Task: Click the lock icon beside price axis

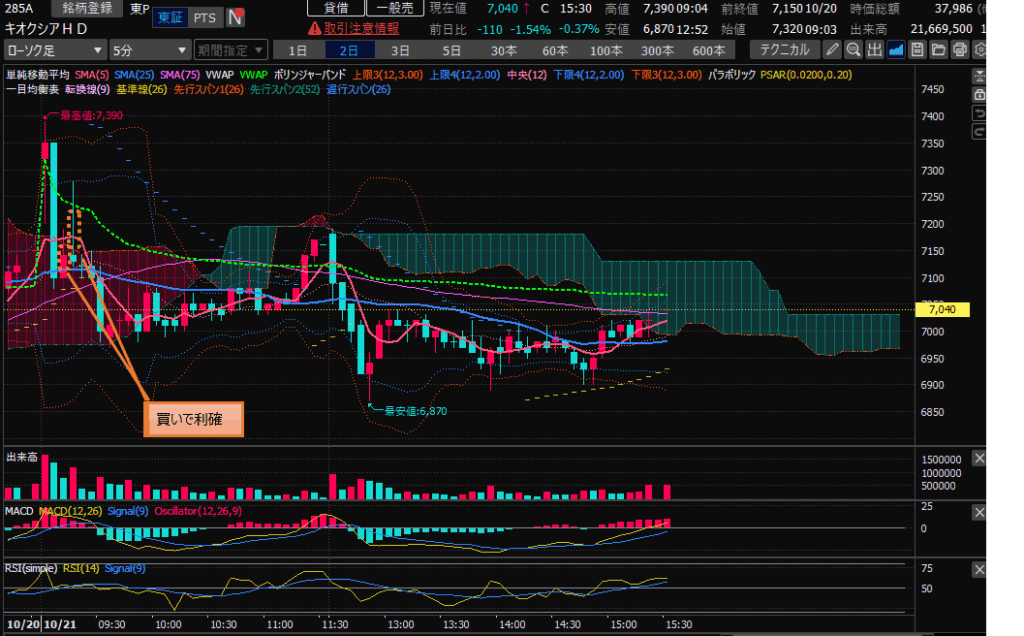Action: (979, 94)
